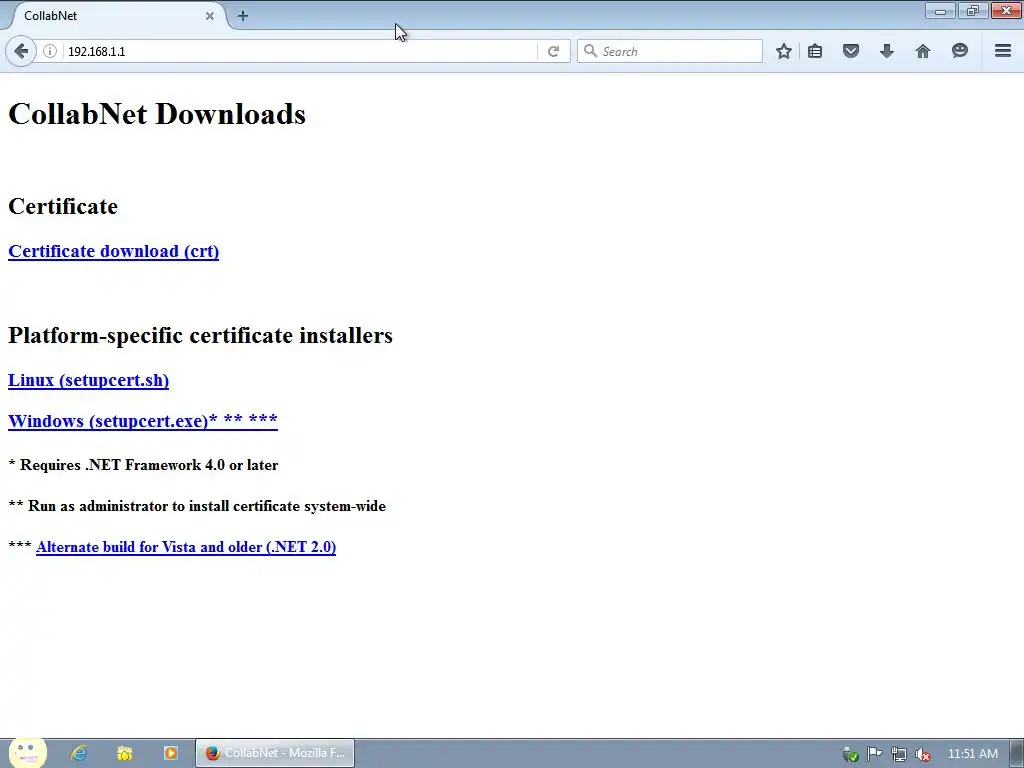Open the Hello chat smiley icon
This screenshot has height=768, width=1024.
pyautogui.click(x=959, y=51)
